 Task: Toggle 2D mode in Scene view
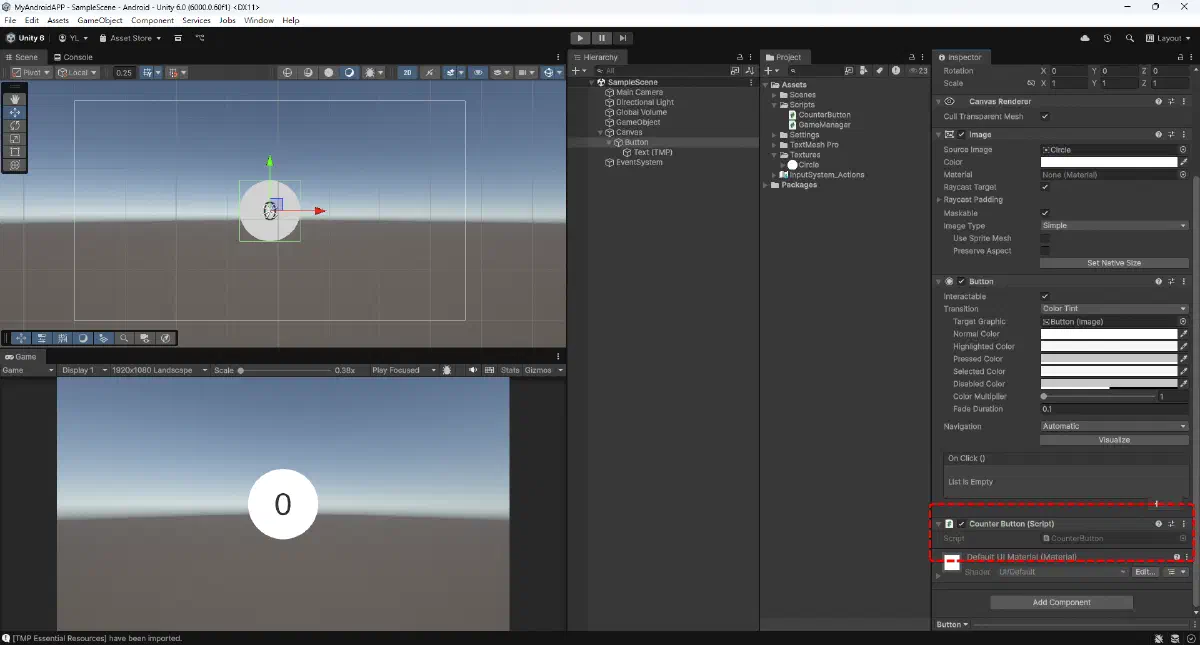[408, 73]
